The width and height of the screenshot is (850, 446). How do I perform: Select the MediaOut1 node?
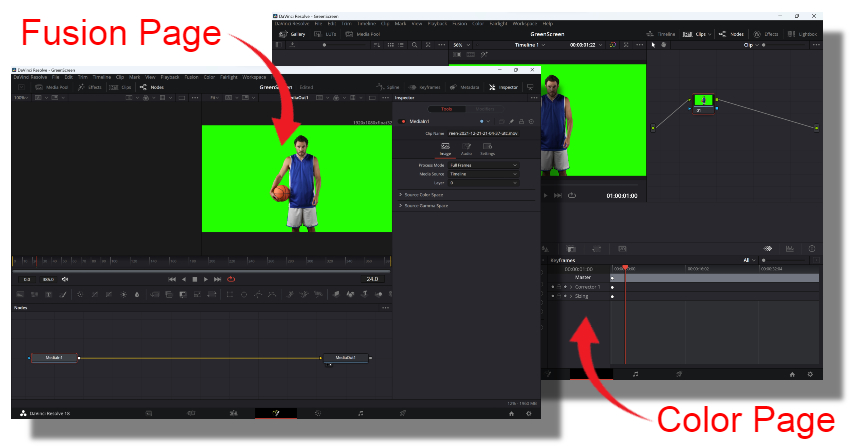click(x=344, y=357)
